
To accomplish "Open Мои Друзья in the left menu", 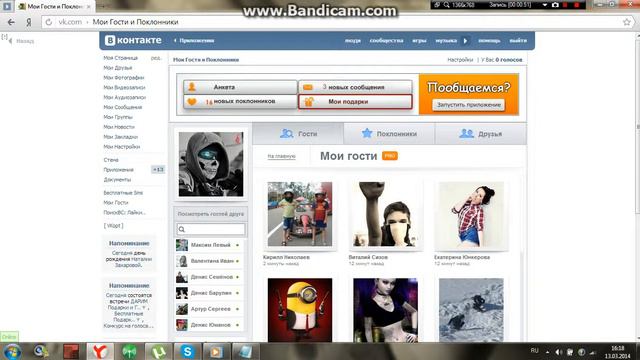I will 118,68.
